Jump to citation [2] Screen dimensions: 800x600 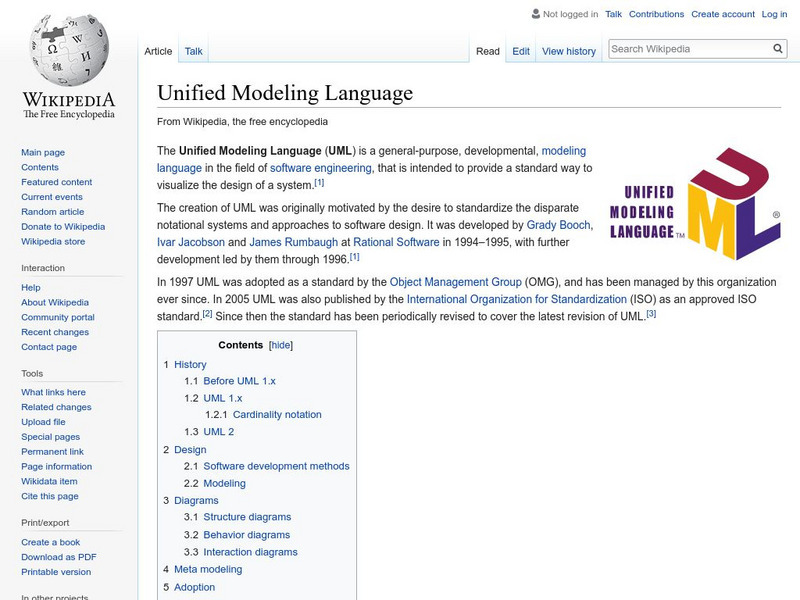(207, 314)
